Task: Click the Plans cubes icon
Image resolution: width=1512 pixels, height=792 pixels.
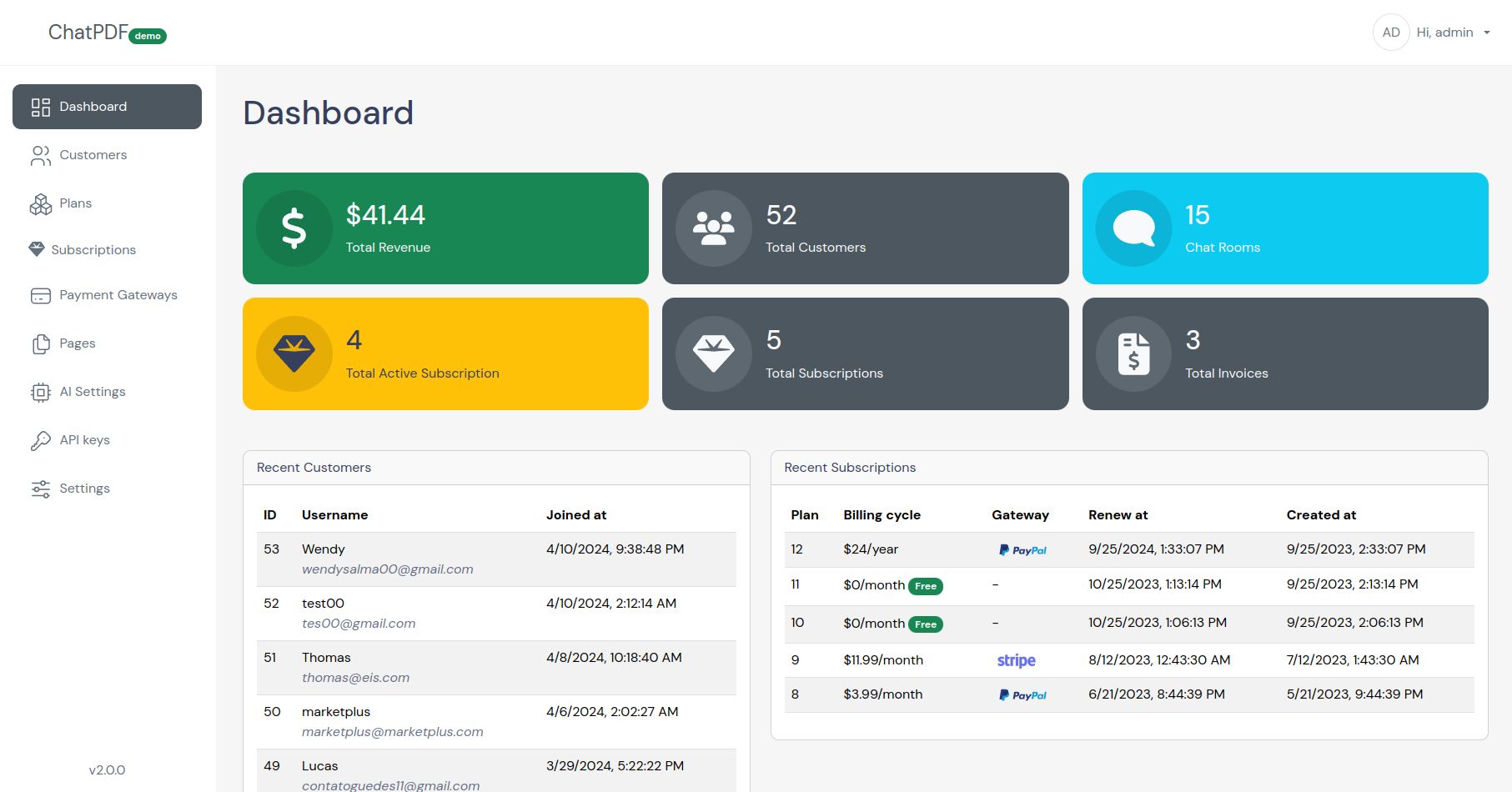Action: point(40,204)
